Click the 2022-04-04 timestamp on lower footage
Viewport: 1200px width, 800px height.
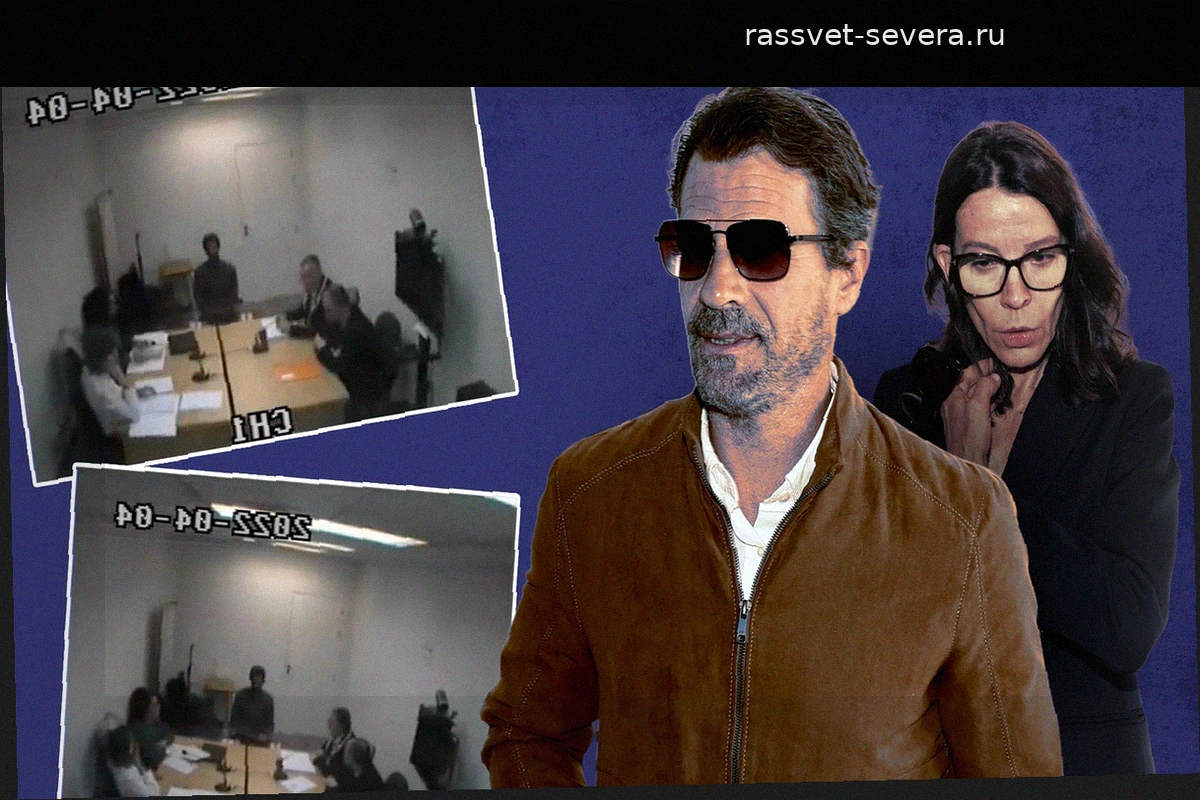click(x=212, y=521)
